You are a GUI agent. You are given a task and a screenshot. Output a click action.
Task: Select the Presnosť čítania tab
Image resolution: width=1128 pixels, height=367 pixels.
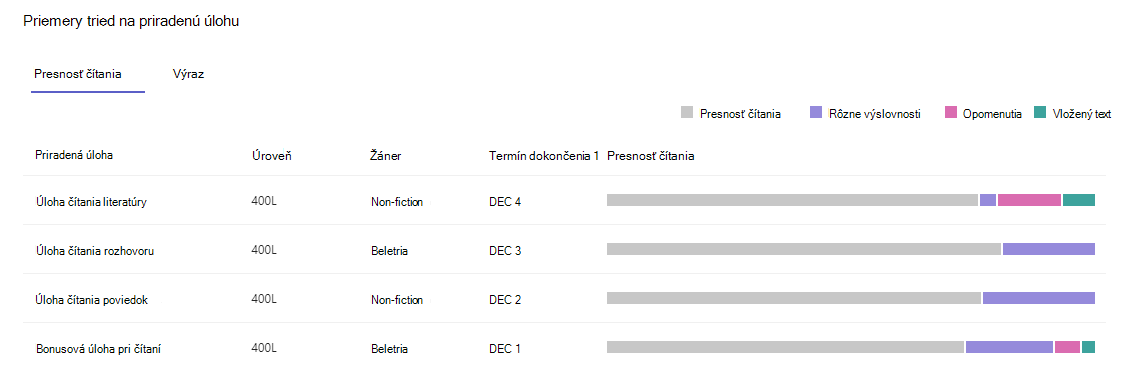78,74
